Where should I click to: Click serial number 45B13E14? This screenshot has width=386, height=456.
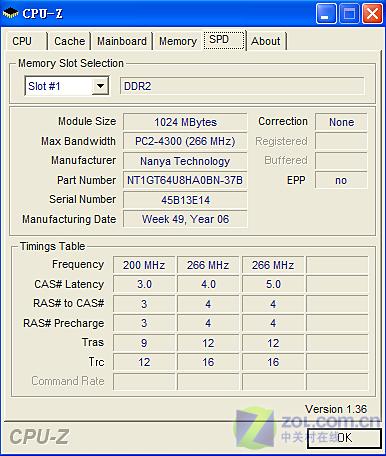[x=185, y=200]
